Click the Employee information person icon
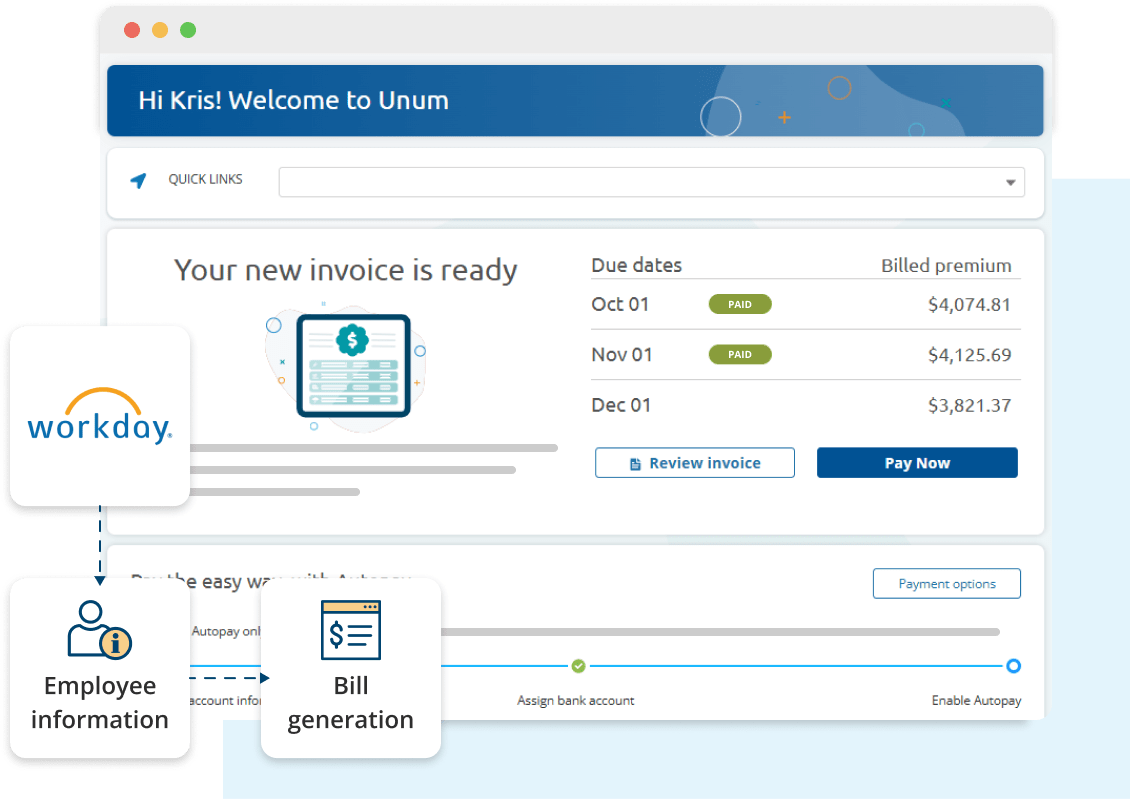 99,629
